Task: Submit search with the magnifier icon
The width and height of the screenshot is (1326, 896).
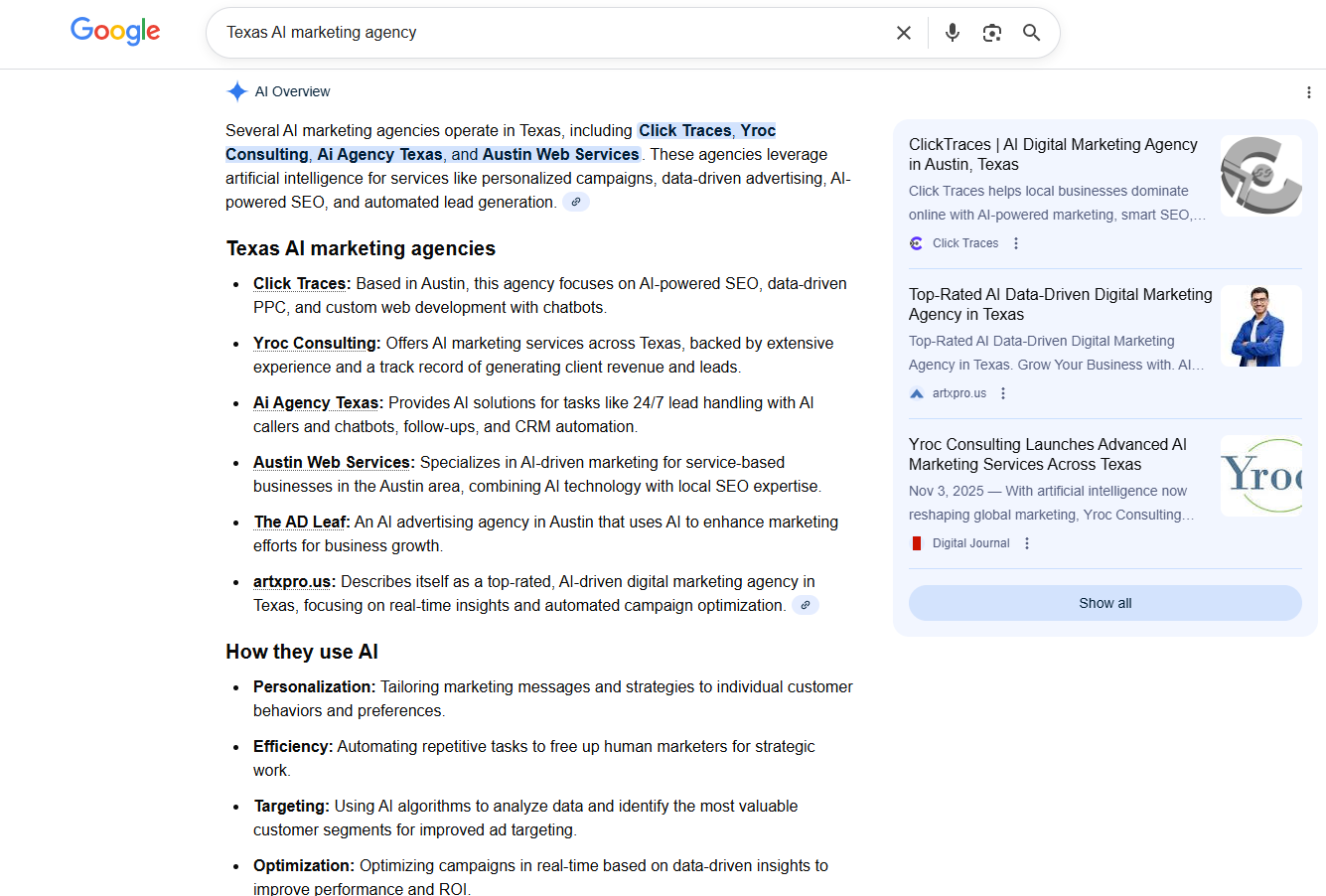Action: click(1032, 33)
